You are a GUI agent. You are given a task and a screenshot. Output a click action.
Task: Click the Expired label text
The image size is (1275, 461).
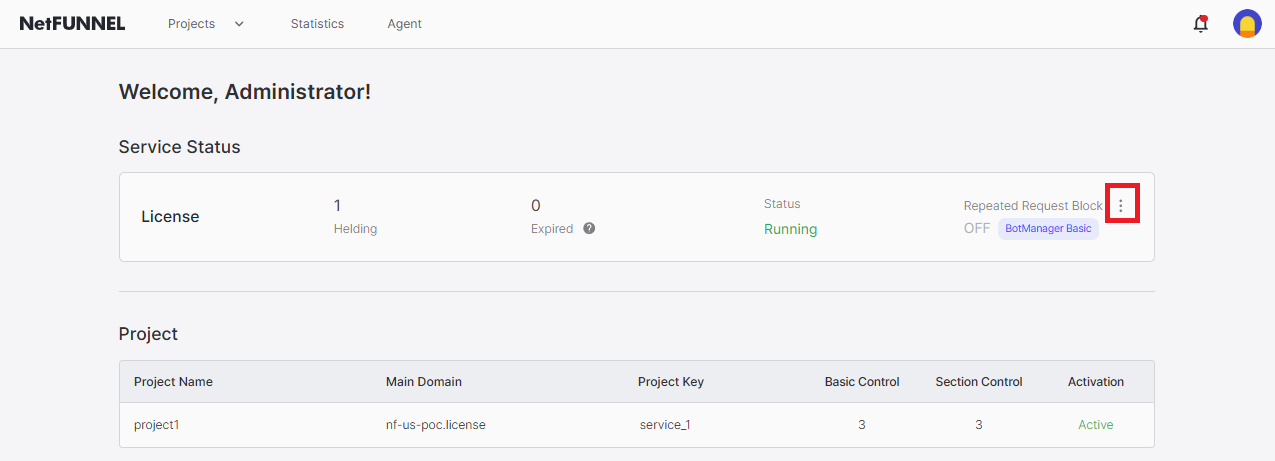click(552, 229)
